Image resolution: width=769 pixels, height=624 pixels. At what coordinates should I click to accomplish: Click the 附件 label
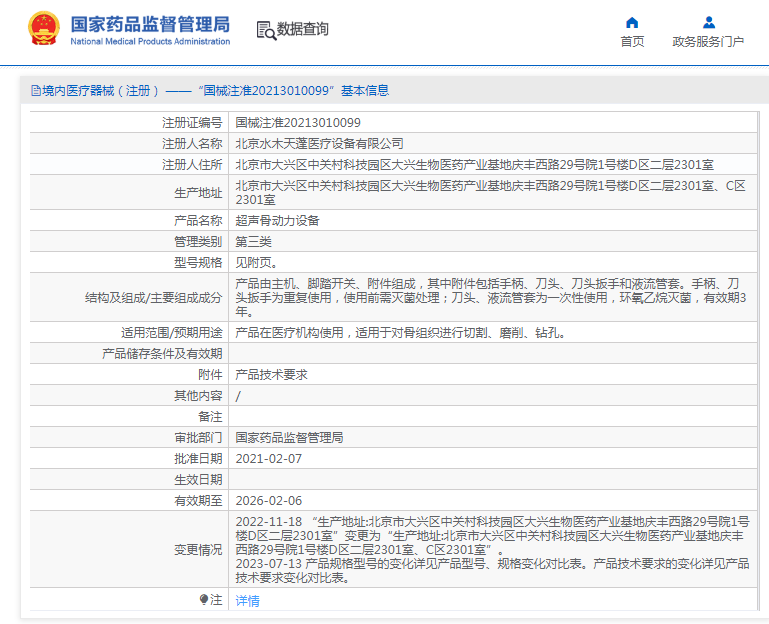pyautogui.click(x=210, y=375)
